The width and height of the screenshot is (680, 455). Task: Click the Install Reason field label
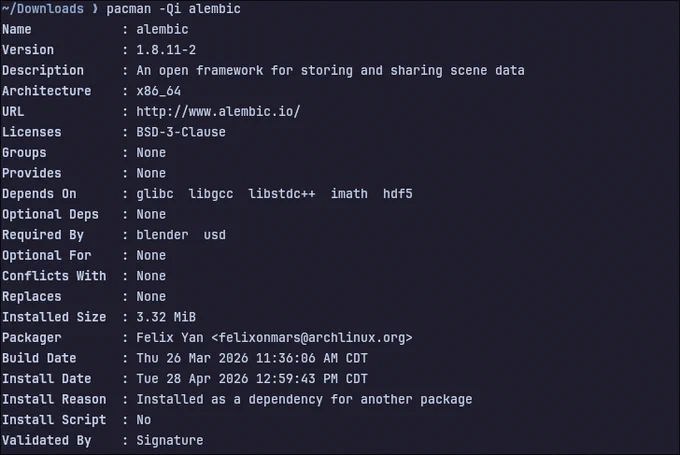point(54,399)
